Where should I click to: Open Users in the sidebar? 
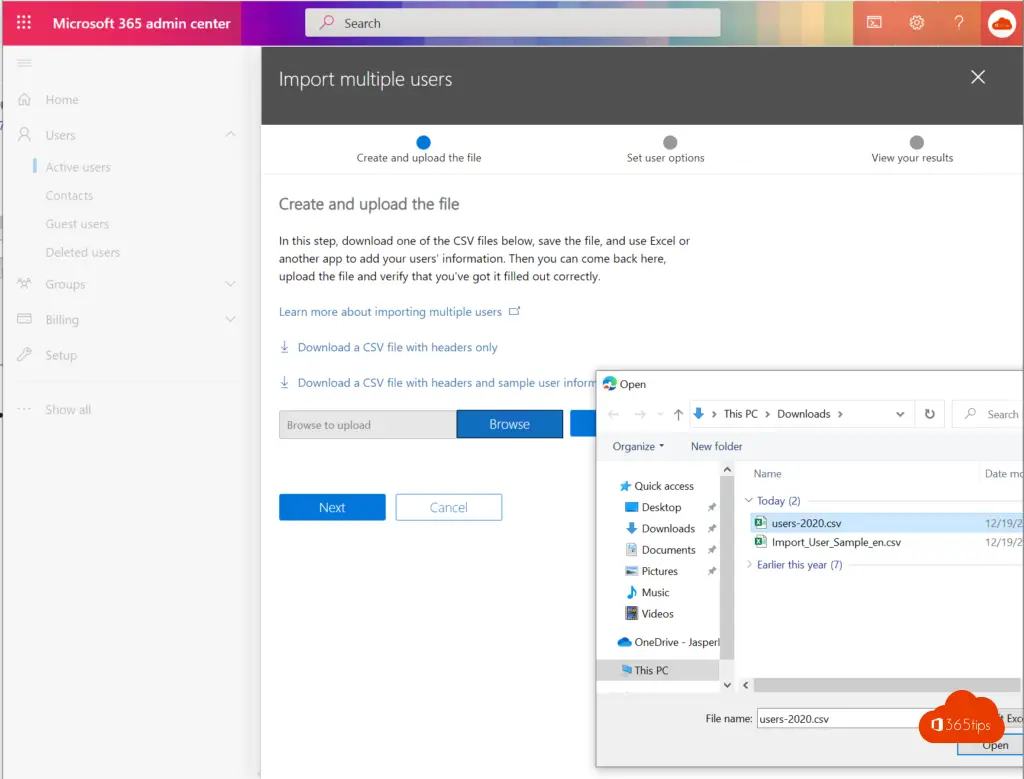pyautogui.click(x=60, y=135)
